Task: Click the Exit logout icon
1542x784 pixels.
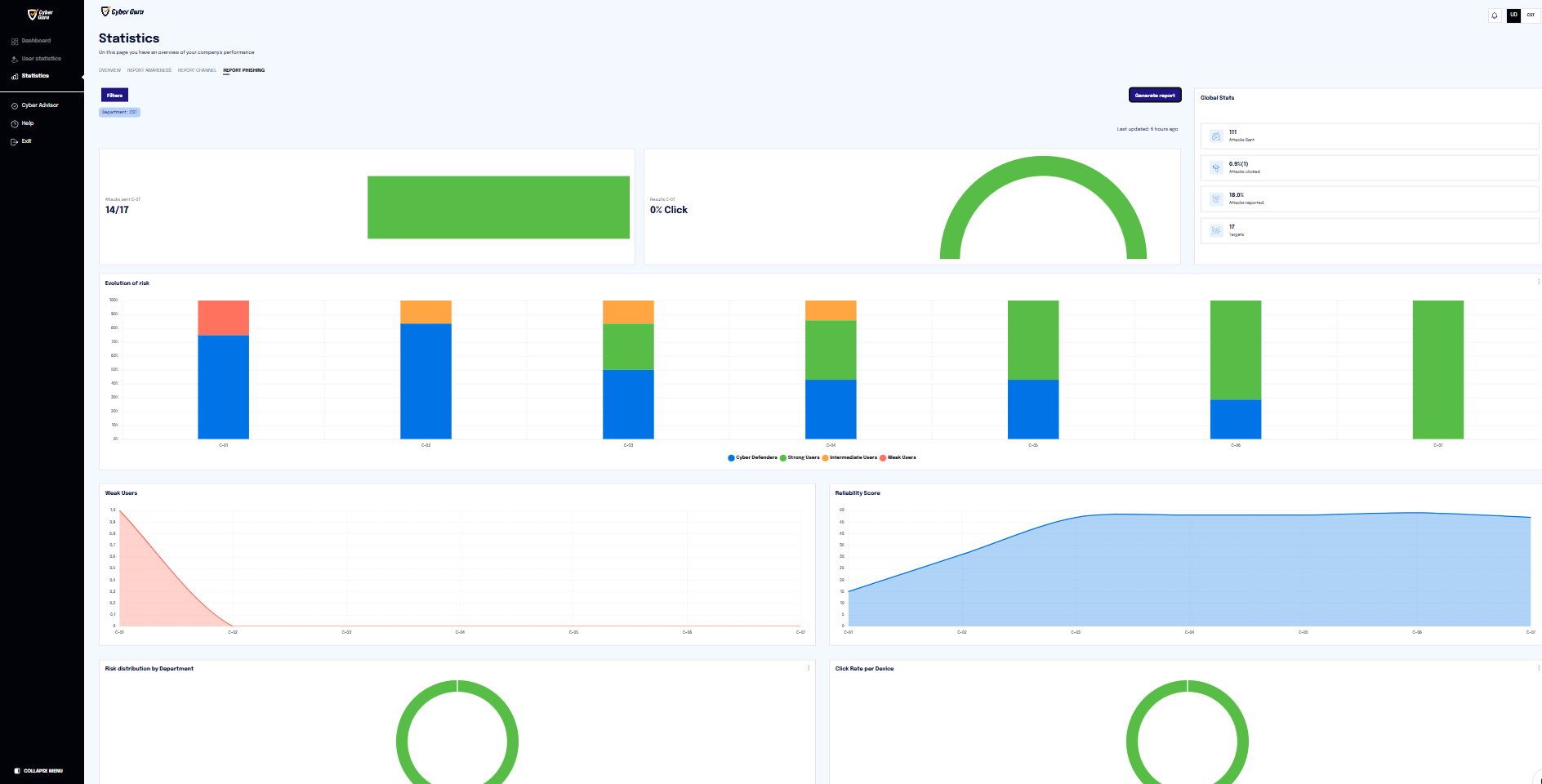Action: pyautogui.click(x=15, y=141)
